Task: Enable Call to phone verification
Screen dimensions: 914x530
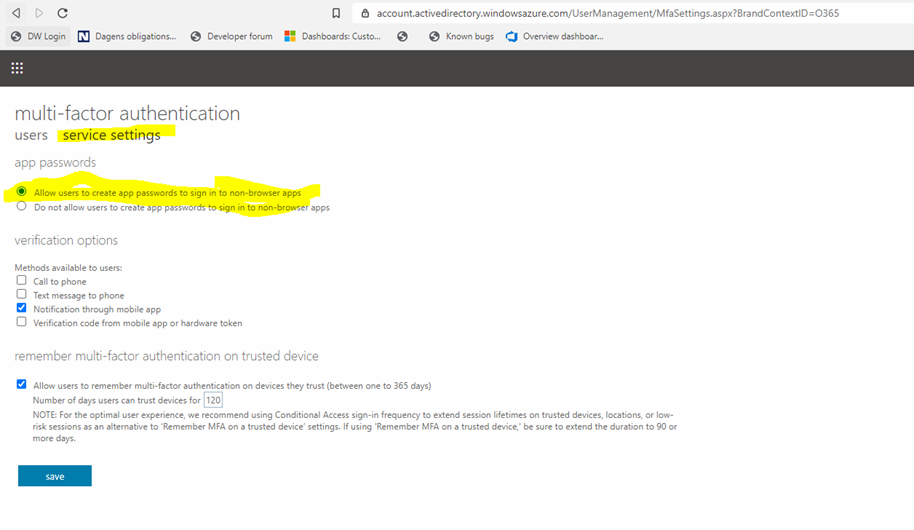Action: tap(22, 281)
